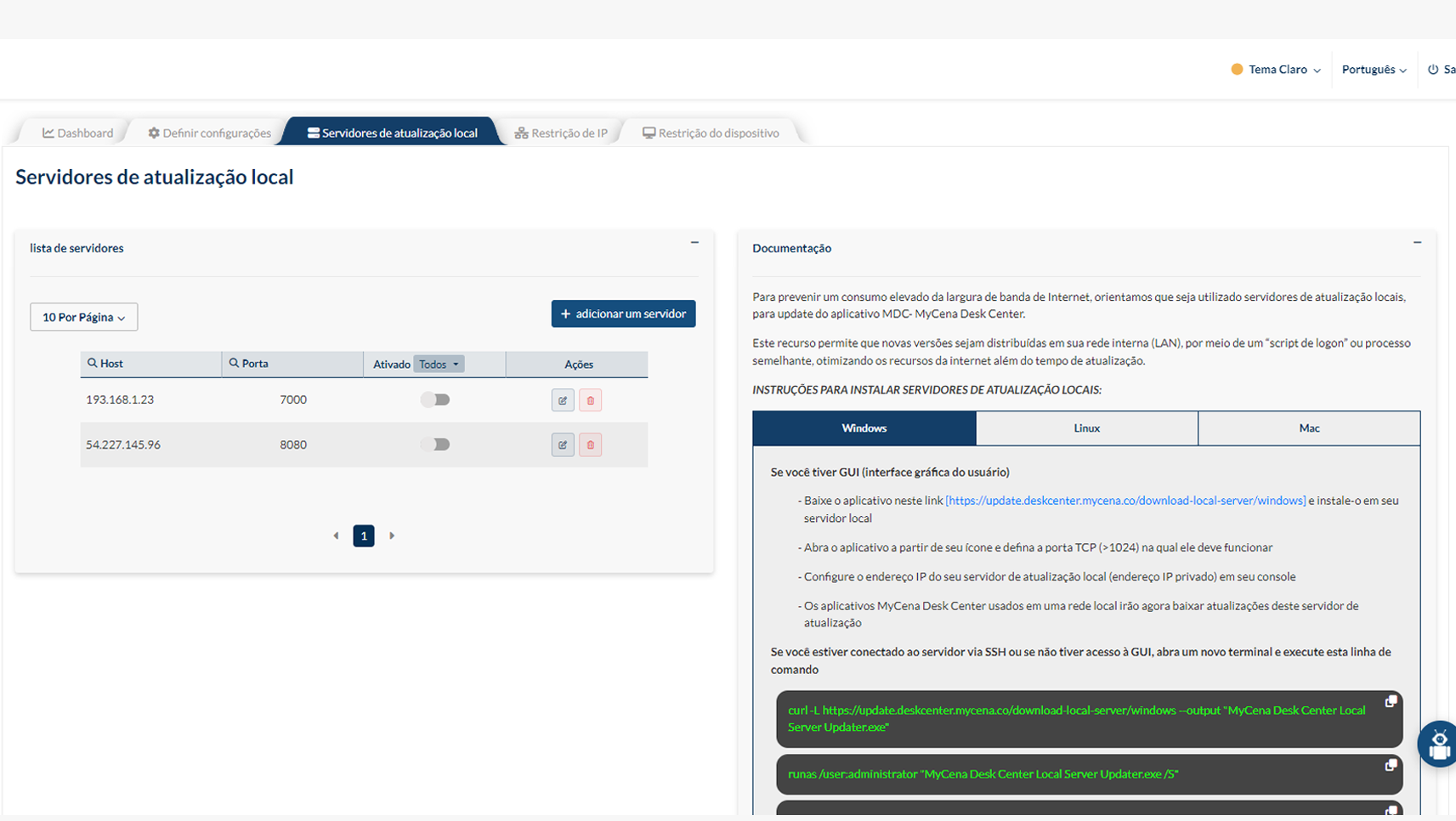Open the Restrição de IP tab
This screenshot has height=821, width=1456.
coord(561,133)
